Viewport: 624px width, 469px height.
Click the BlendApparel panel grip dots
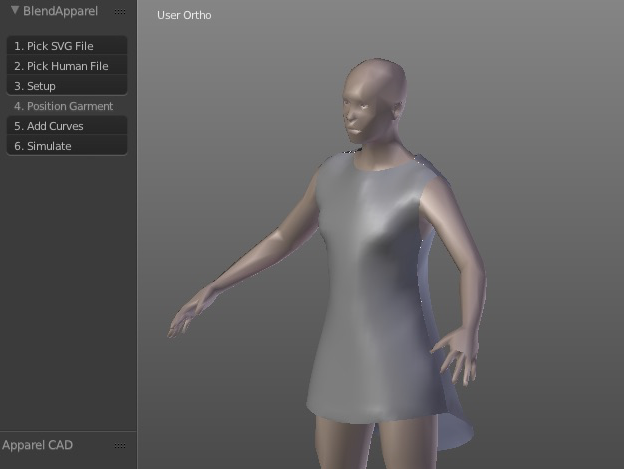click(x=120, y=12)
